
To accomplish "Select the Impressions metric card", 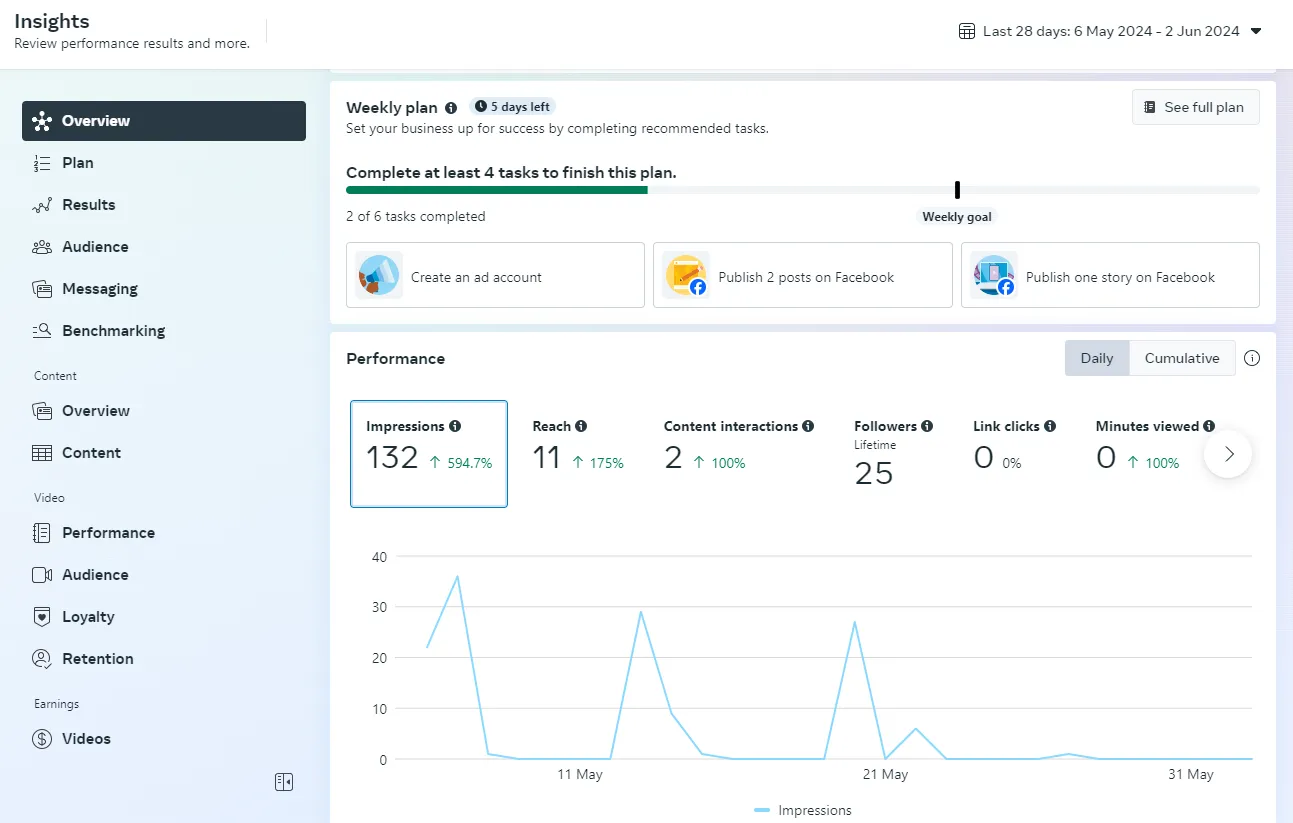I will point(428,454).
